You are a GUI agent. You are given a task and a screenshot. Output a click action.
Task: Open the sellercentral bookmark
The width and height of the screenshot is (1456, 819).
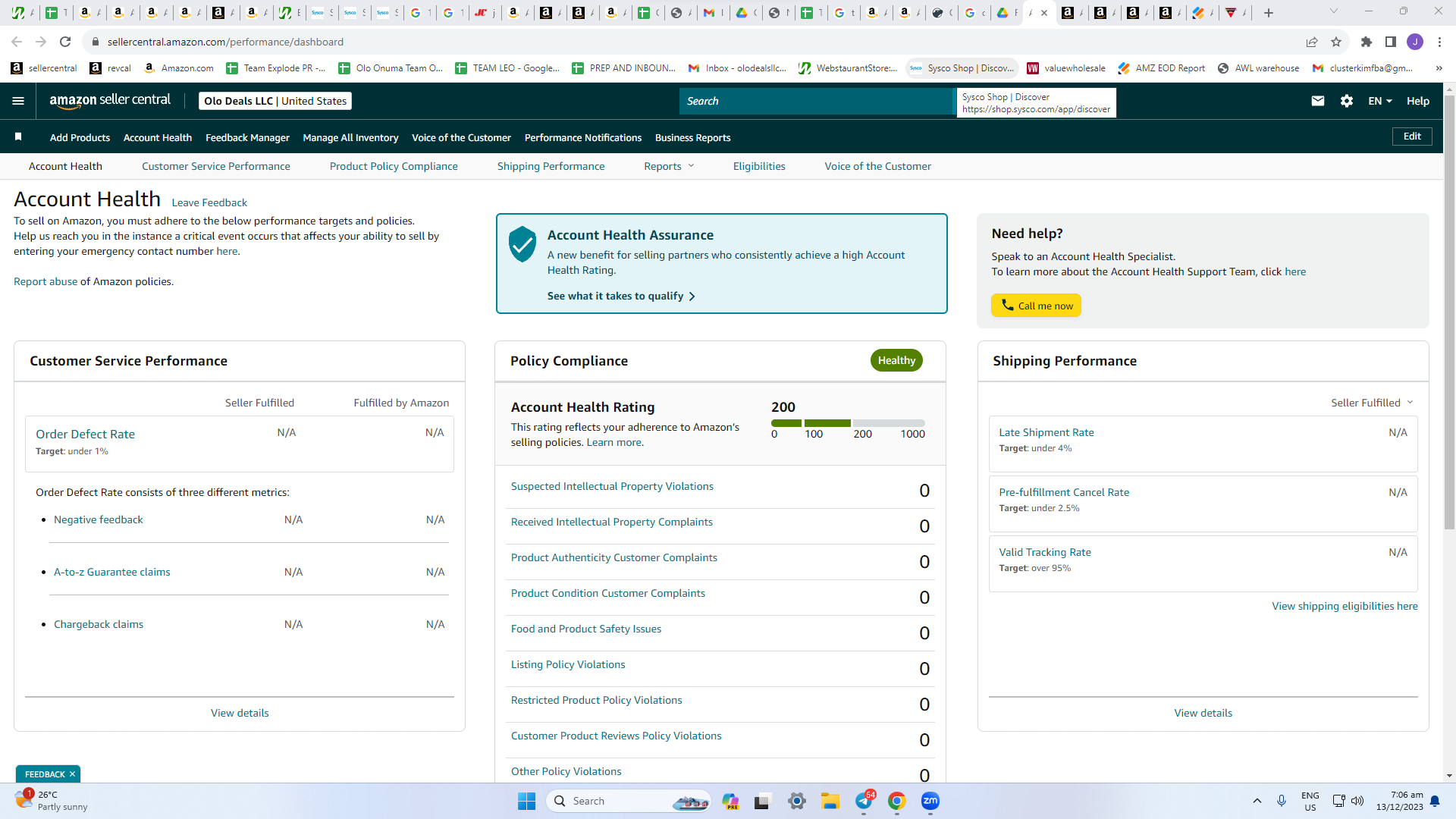[44, 68]
